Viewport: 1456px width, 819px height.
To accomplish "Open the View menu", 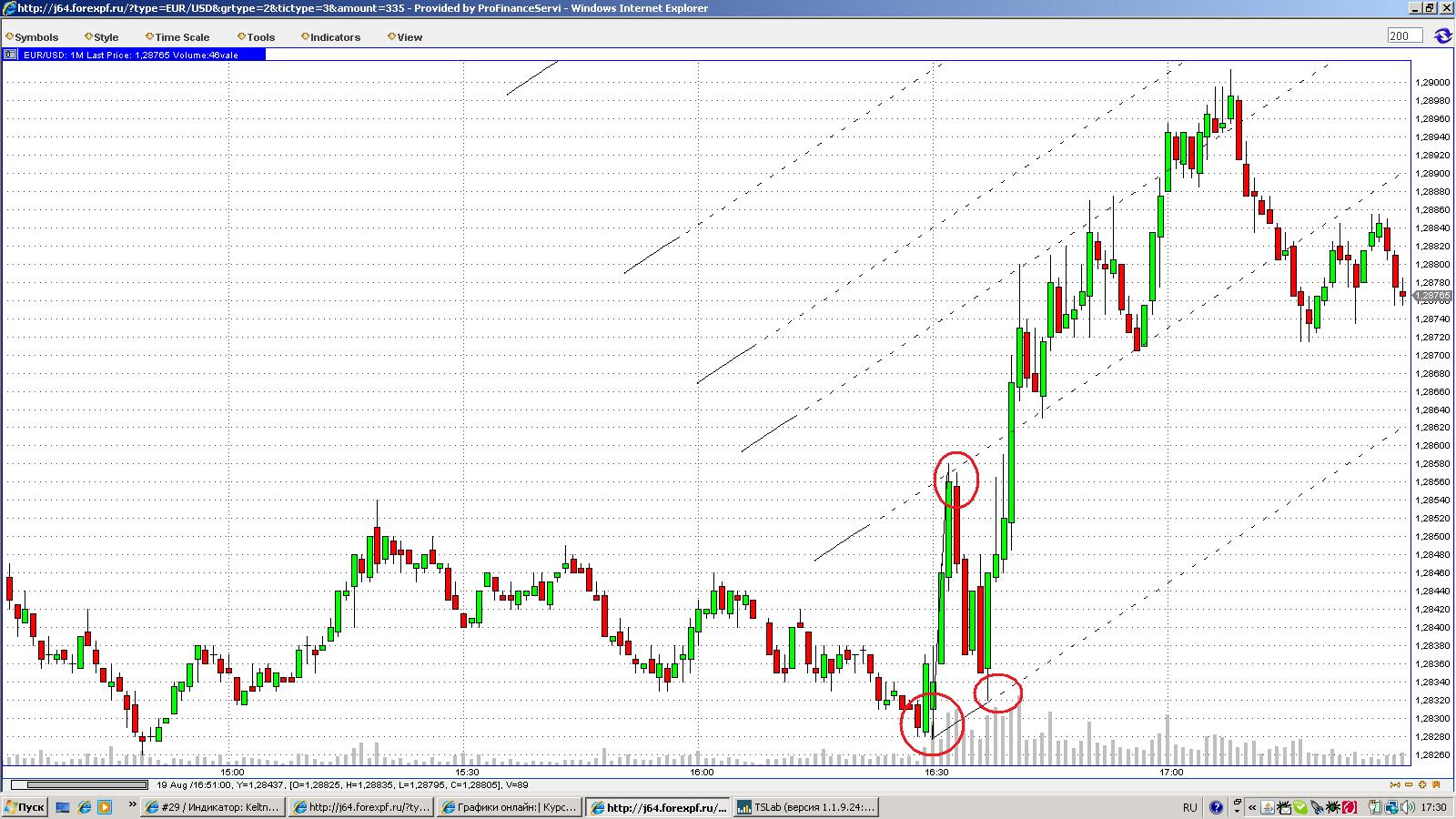I will [x=405, y=37].
